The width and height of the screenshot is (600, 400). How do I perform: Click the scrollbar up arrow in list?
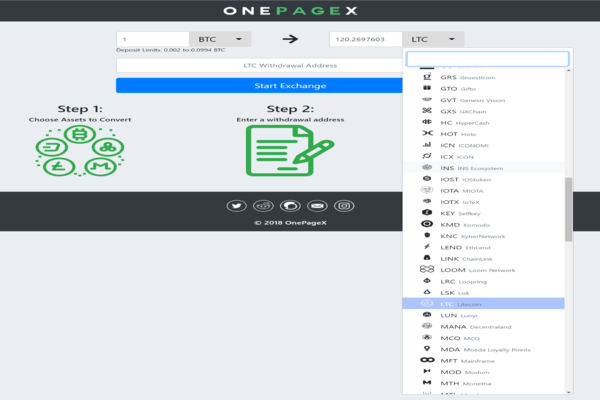[568, 70]
